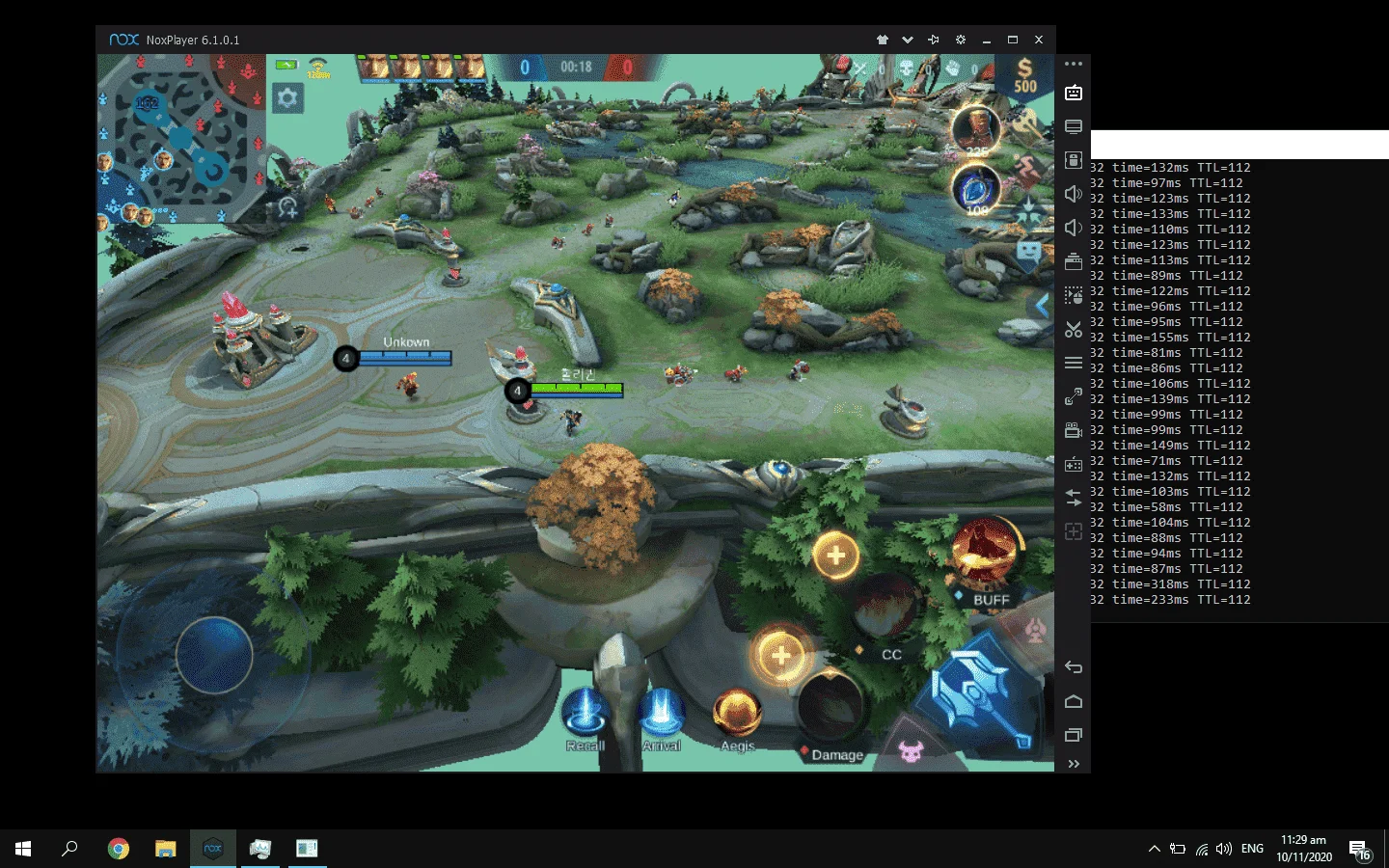Image resolution: width=1389 pixels, height=868 pixels.
Task: Click 'time=318ms TTL=112' line in ping window
Action: point(1181,584)
